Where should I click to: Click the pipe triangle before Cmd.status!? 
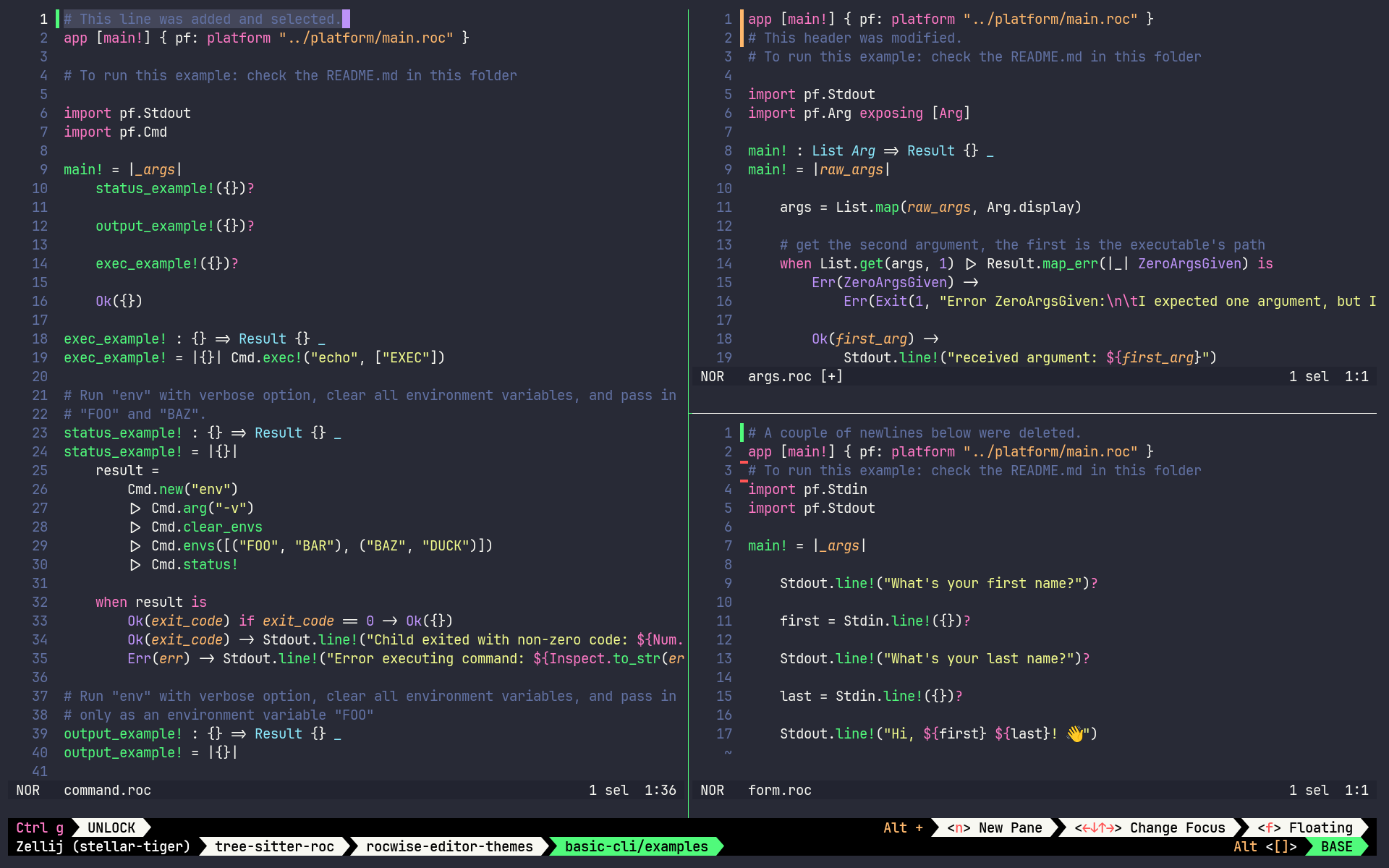pyautogui.click(x=135, y=564)
